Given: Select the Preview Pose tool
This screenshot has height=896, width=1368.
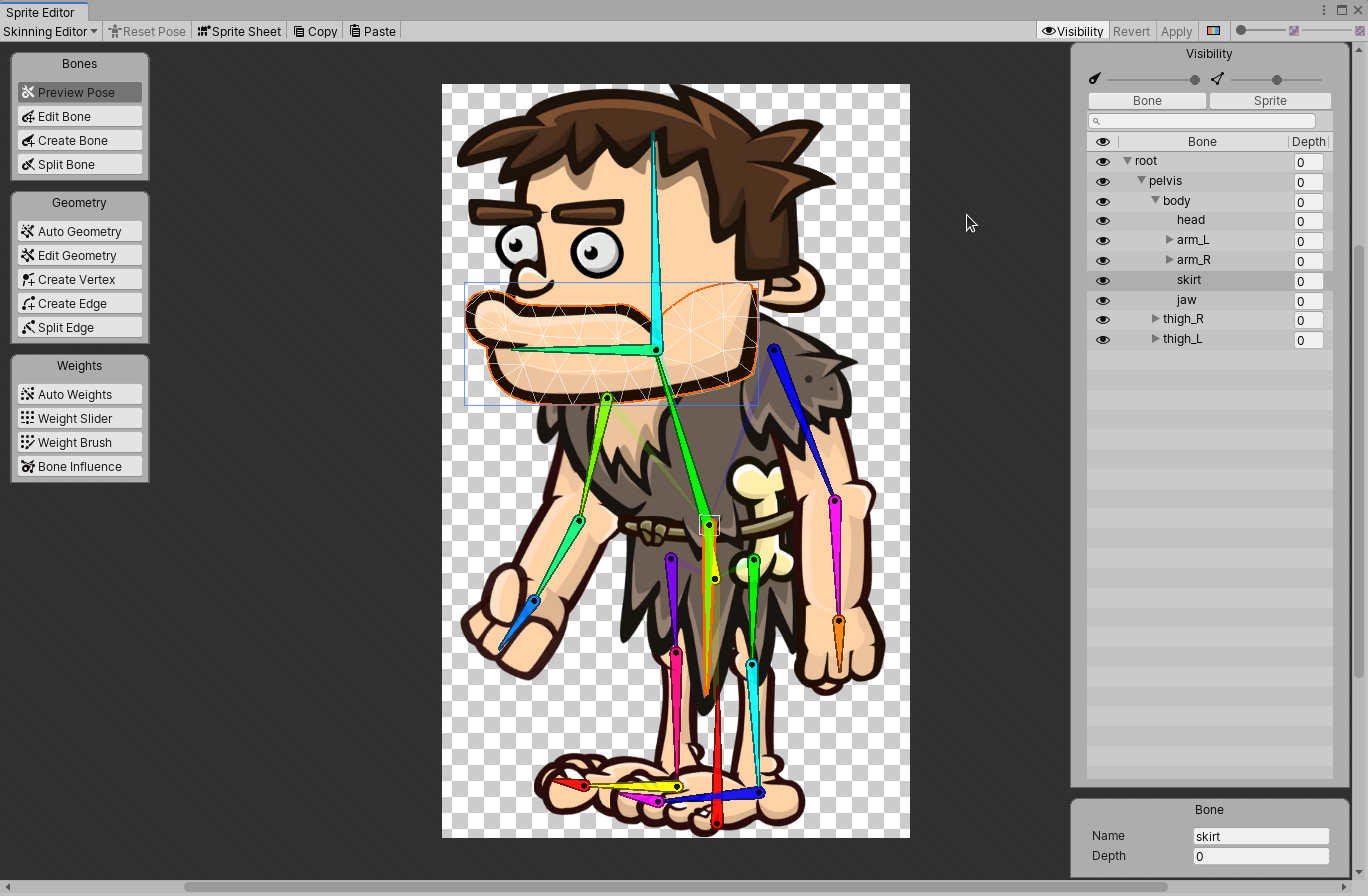Looking at the screenshot, I should pyautogui.click(x=79, y=92).
